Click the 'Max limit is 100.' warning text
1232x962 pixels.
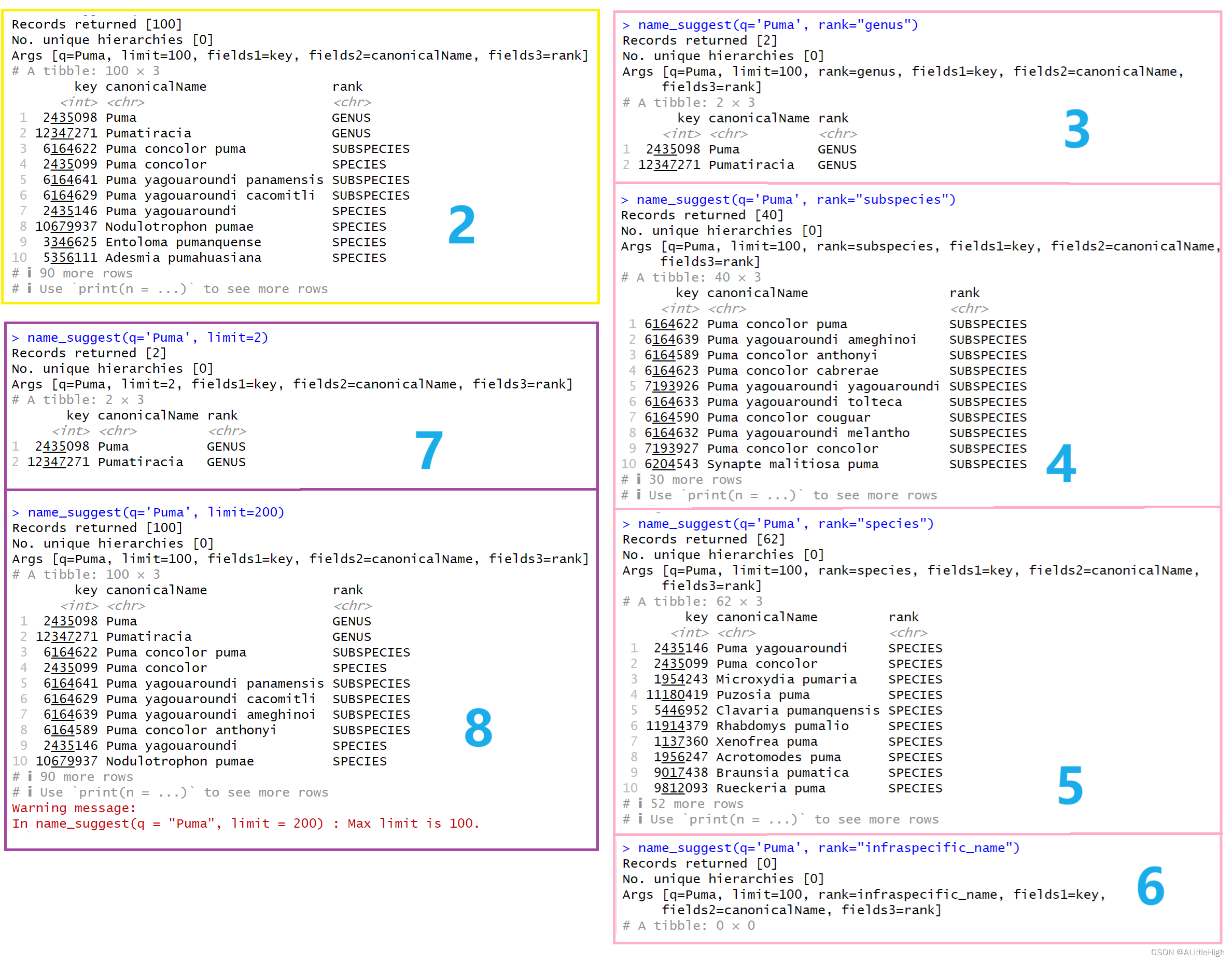(x=413, y=825)
